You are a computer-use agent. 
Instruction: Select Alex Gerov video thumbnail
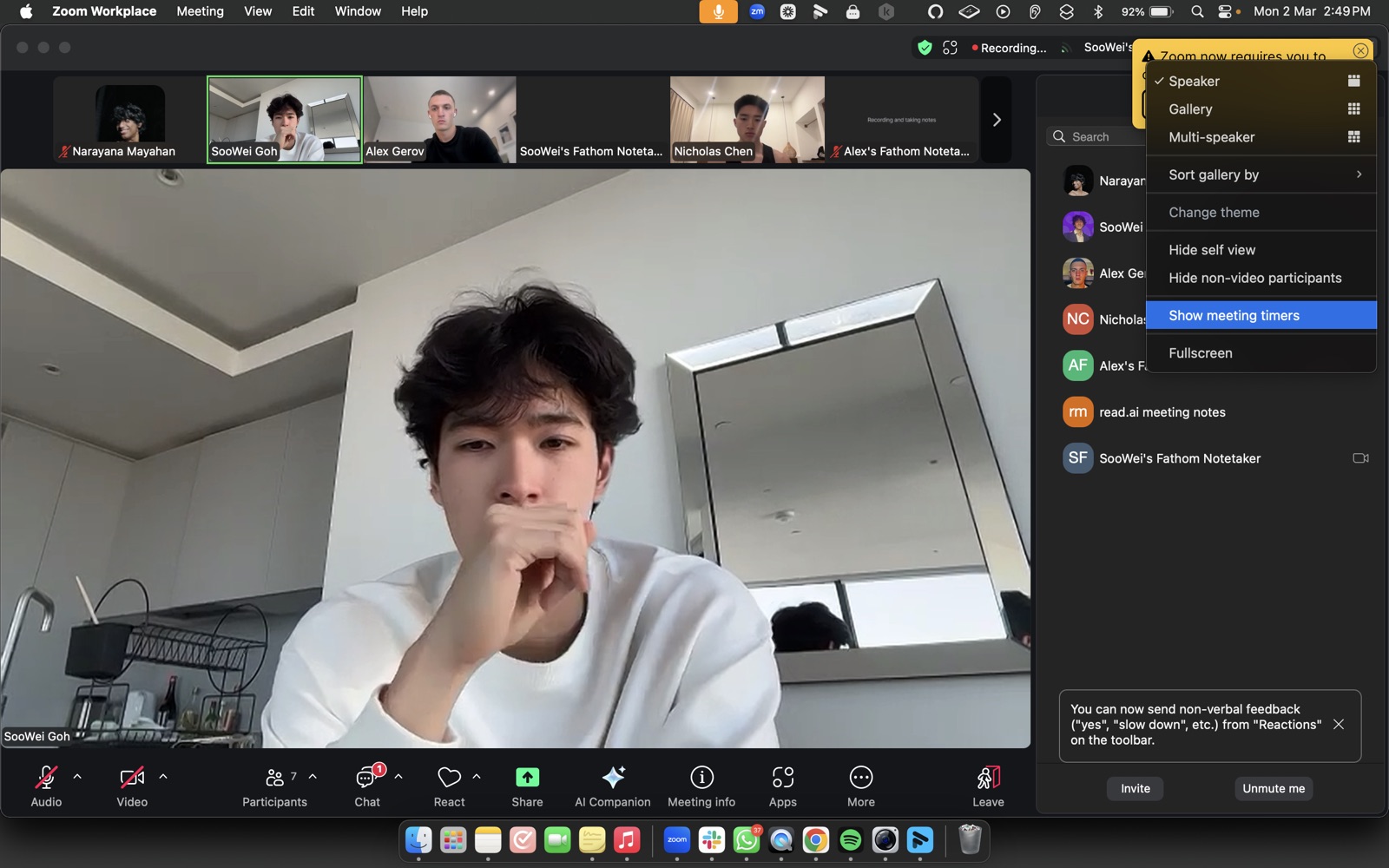[x=440, y=120]
